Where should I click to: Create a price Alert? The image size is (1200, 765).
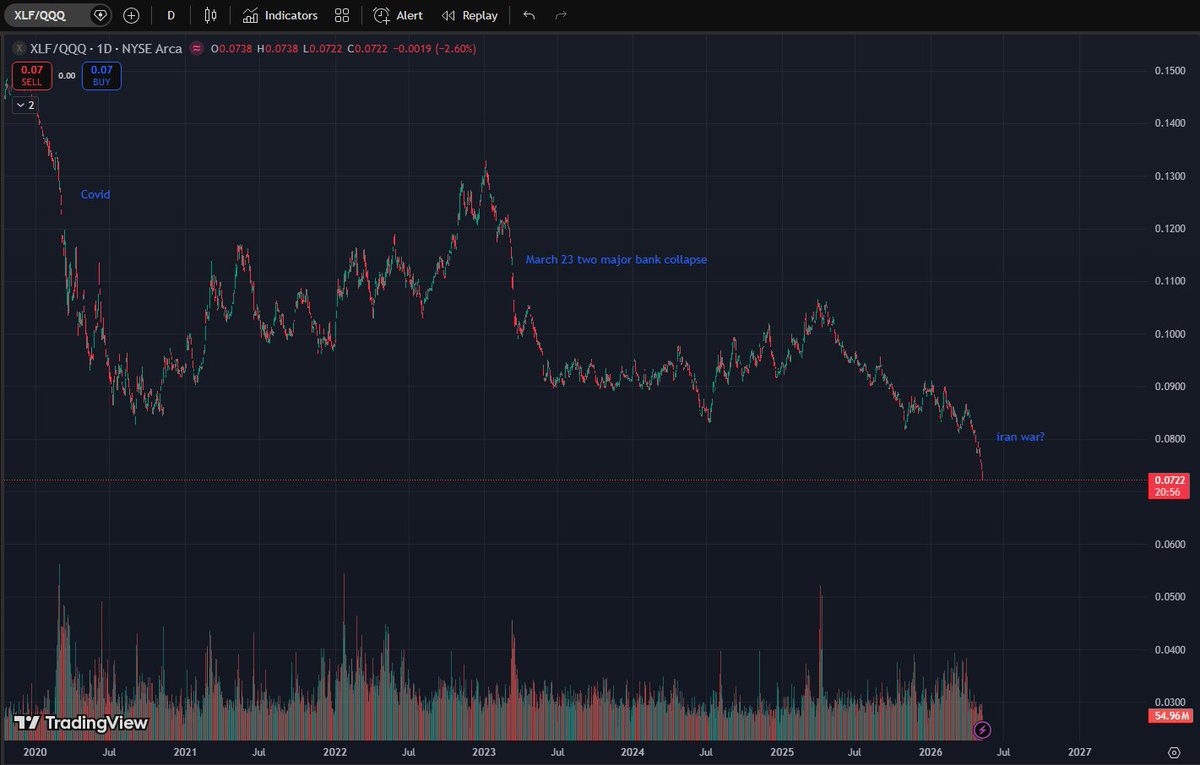398,15
